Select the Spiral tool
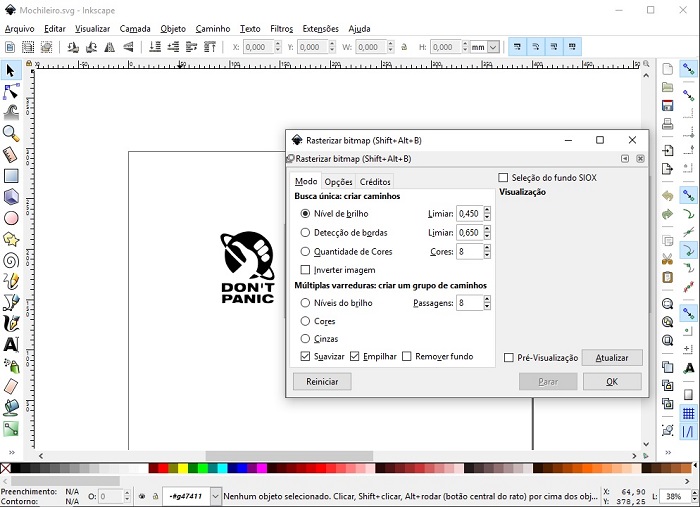This screenshot has width=700, height=507. point(11,260)
